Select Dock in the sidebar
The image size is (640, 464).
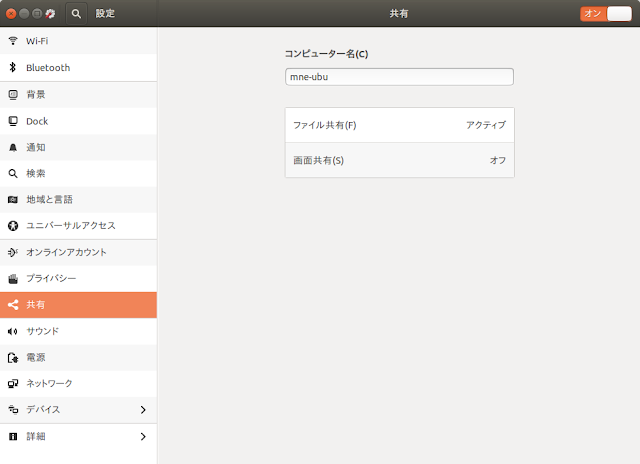pos(78,121)
